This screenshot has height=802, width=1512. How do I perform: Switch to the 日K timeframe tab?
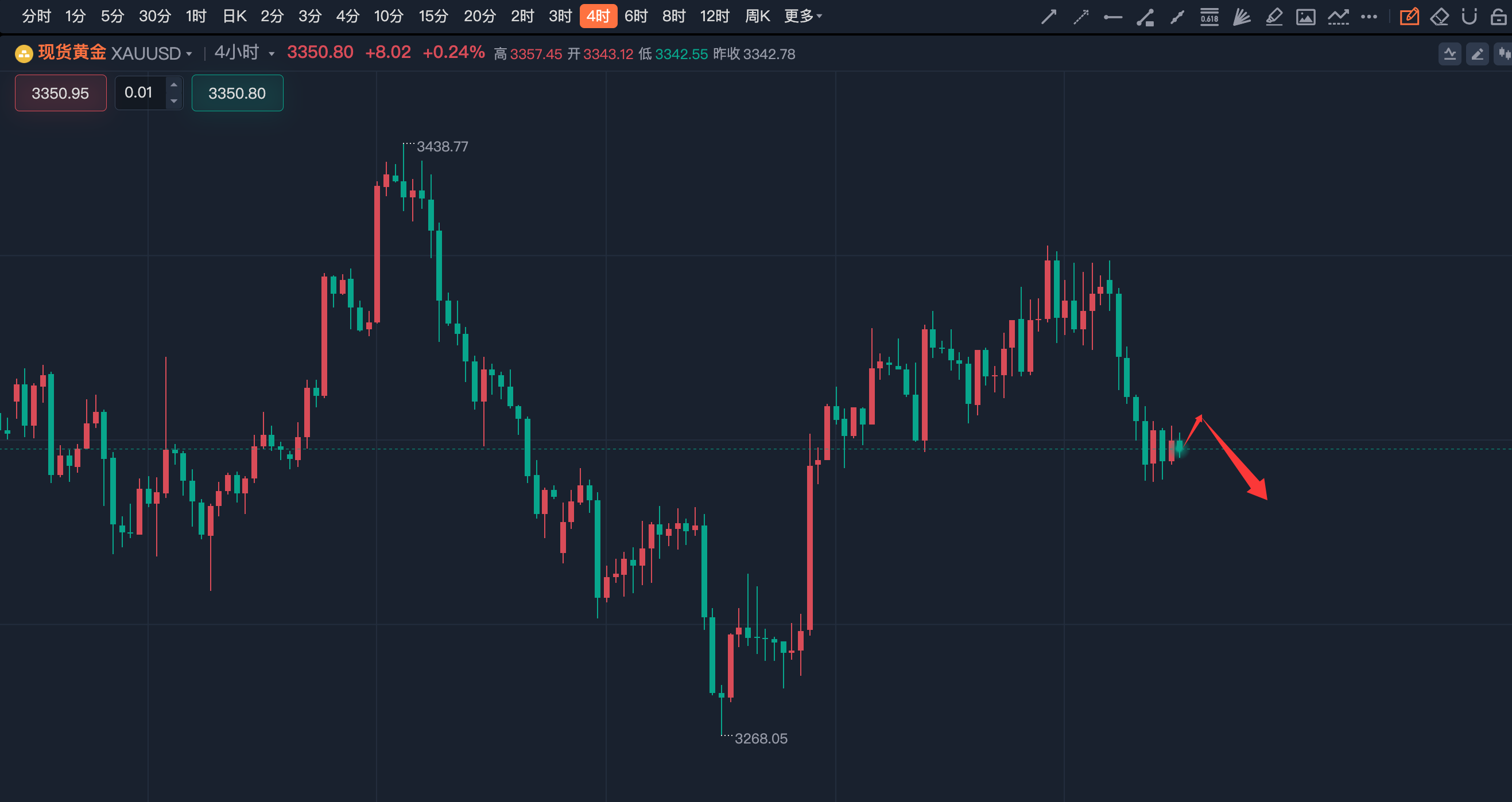pyautogui.click(x=234, y=16)
